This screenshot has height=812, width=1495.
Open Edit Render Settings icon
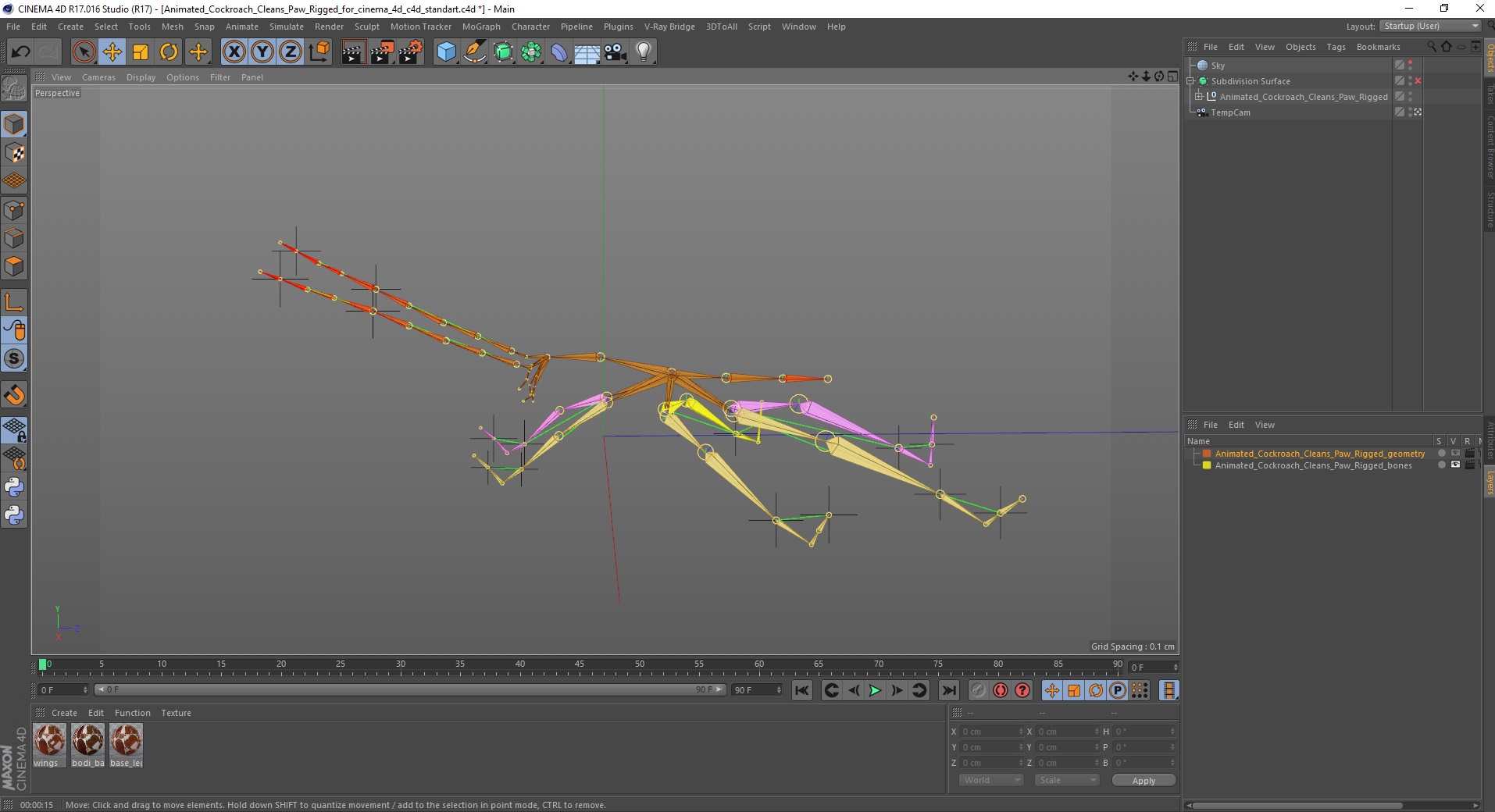click(411, 52)
